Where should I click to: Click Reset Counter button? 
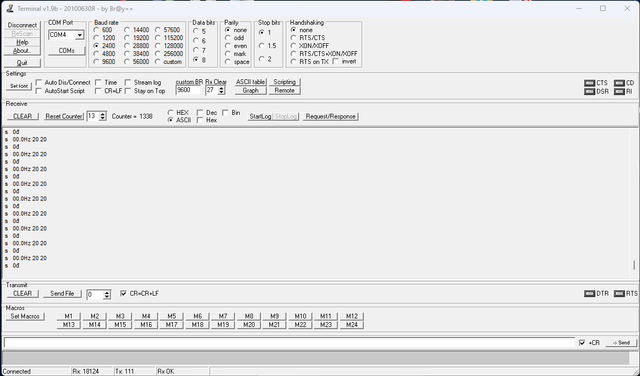click(x=64, y=116)
